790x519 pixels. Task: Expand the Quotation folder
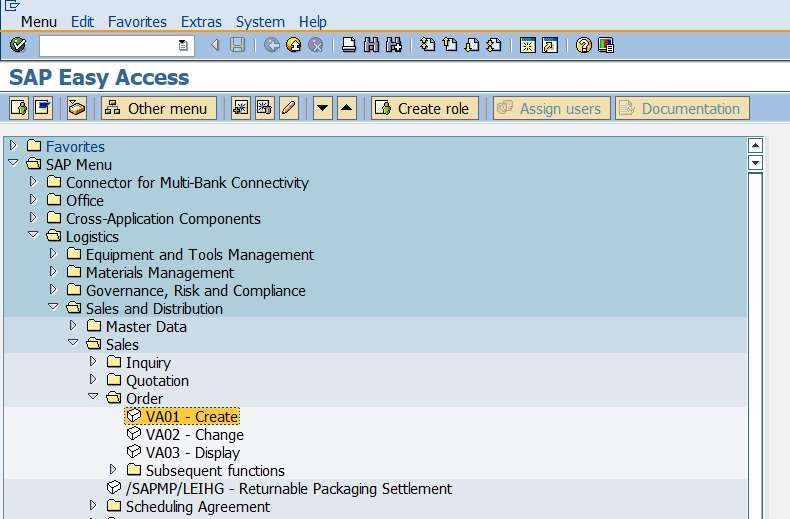coord(93,379)
